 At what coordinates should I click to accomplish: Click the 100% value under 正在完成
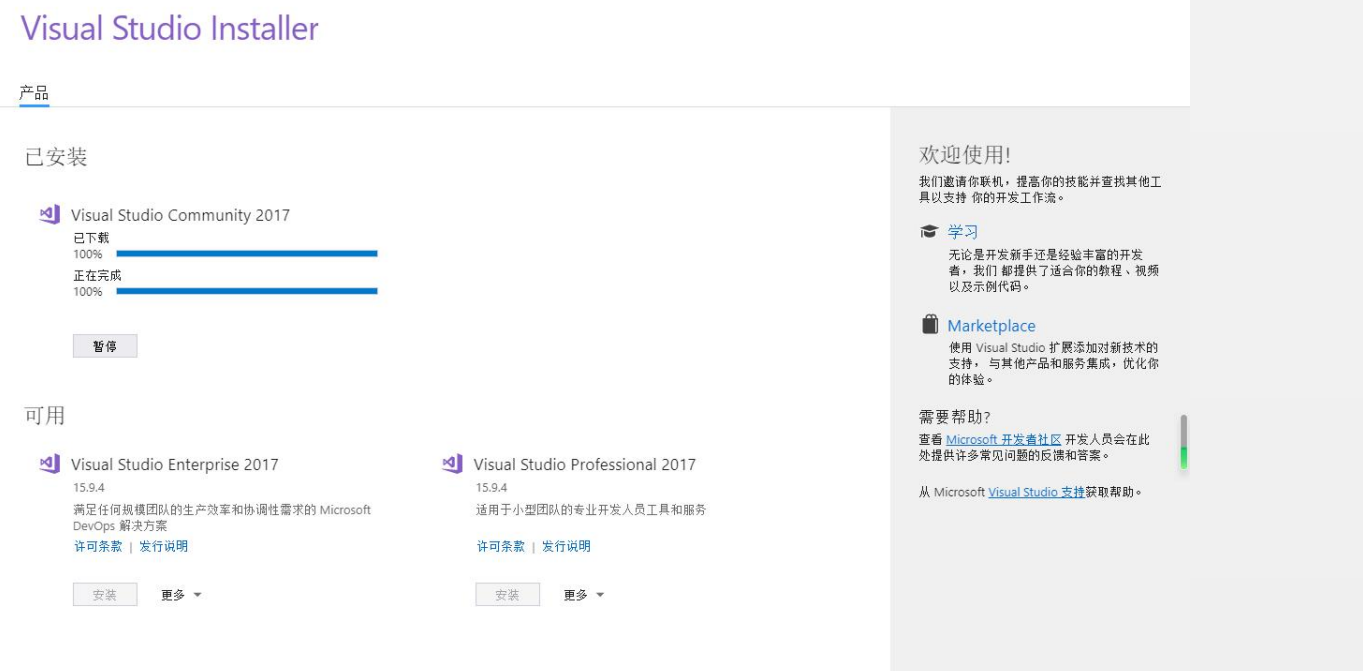88,291
